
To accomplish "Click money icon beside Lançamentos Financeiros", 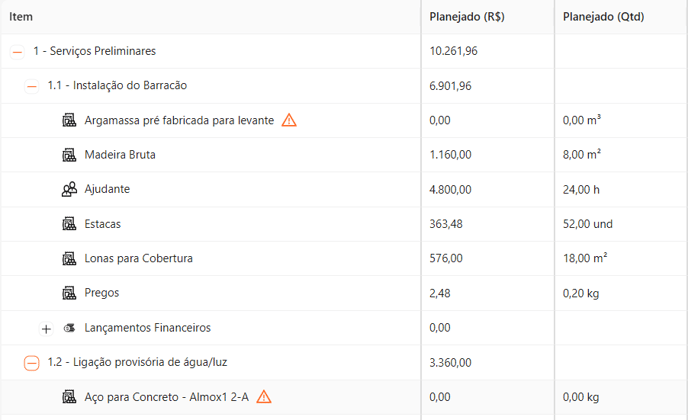I will click(x=69, y=328).
